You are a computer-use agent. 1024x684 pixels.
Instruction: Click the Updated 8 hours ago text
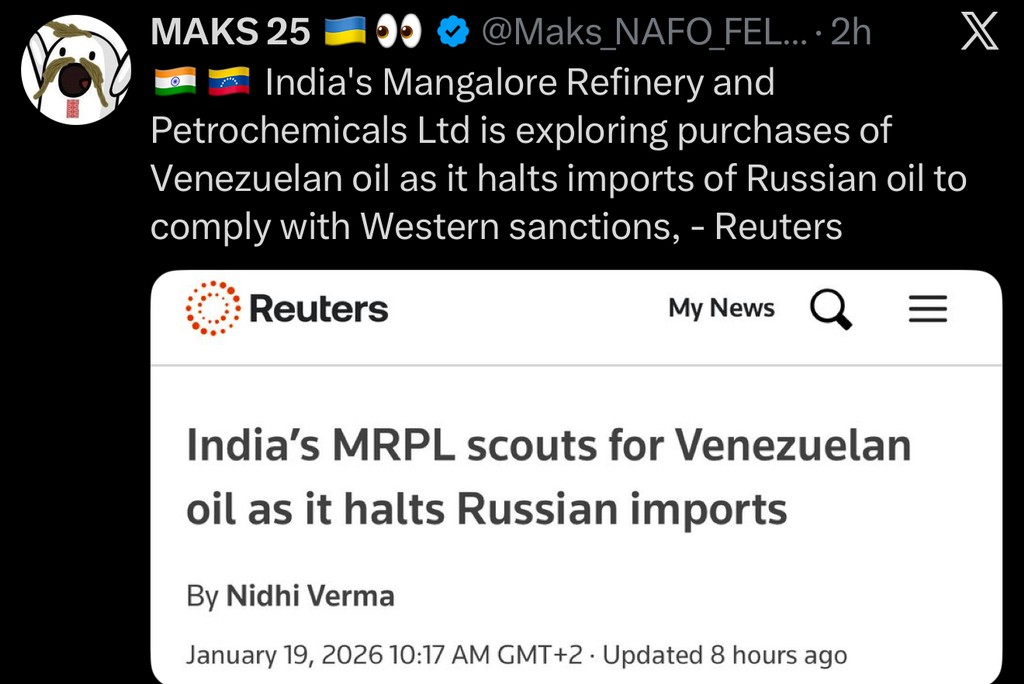[x=725, y=656]
